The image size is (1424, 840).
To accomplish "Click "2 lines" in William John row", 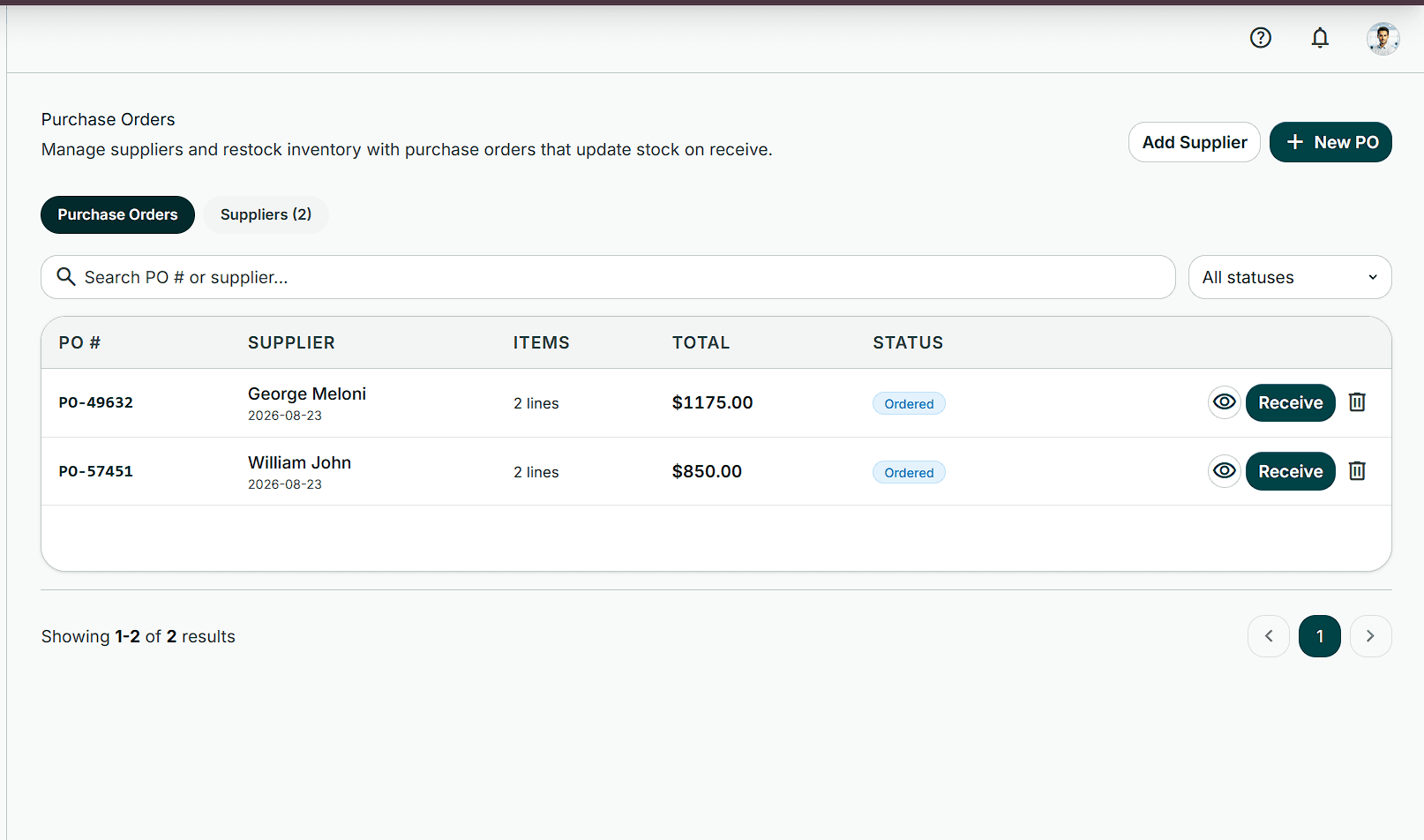I will pos(536,472).
